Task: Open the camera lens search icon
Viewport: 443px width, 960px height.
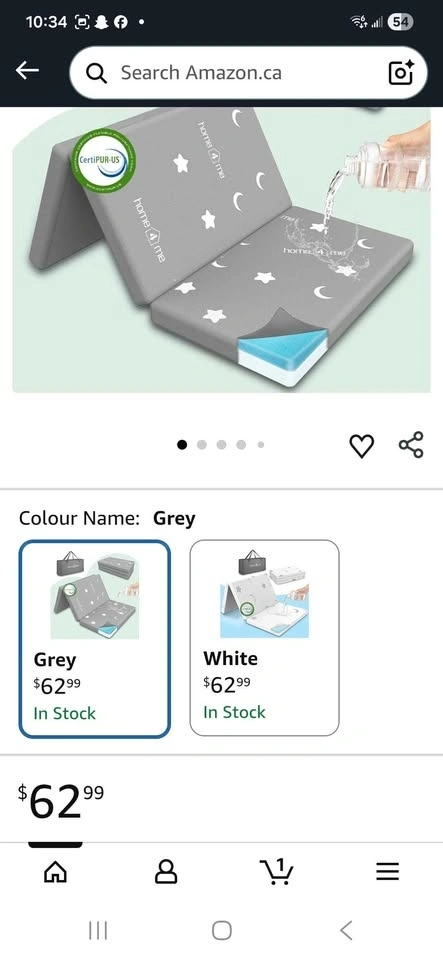Action: tap(401, 73)
